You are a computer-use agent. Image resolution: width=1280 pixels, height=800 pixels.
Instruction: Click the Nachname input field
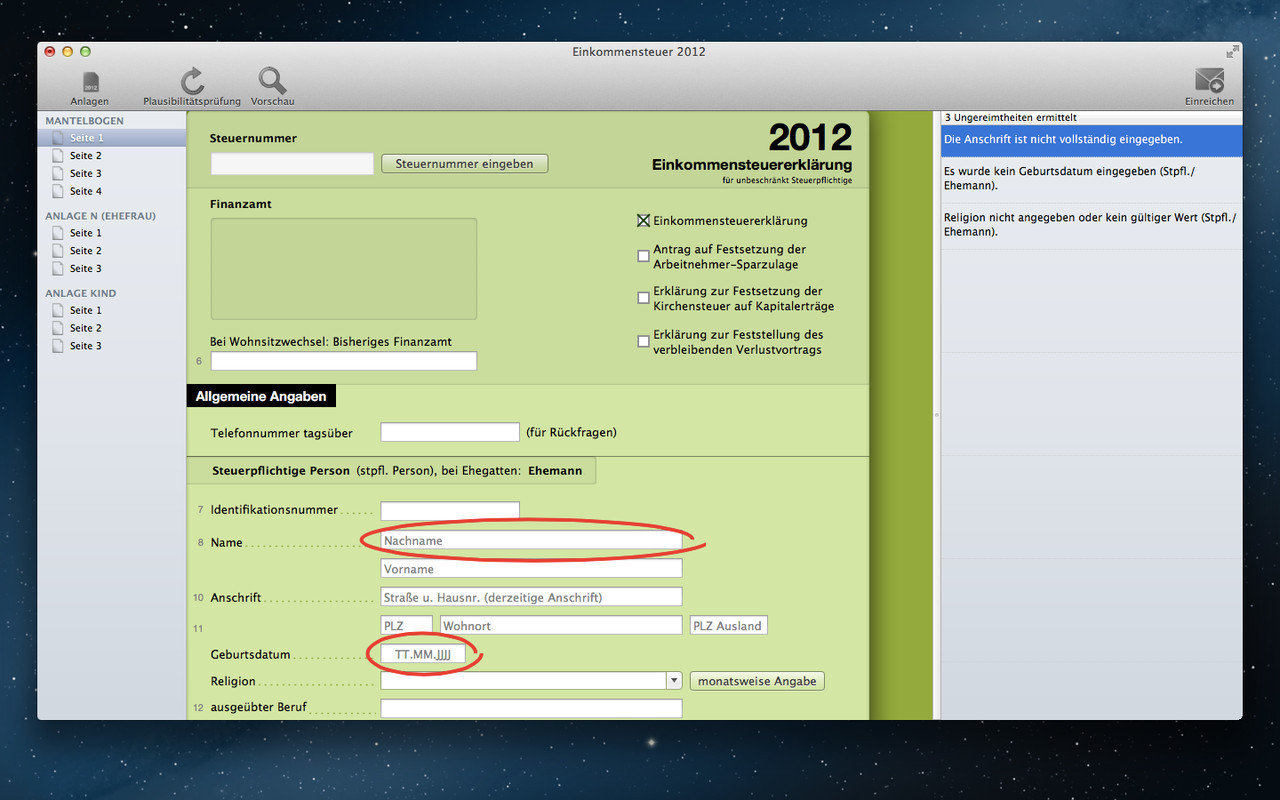(531, 540)
